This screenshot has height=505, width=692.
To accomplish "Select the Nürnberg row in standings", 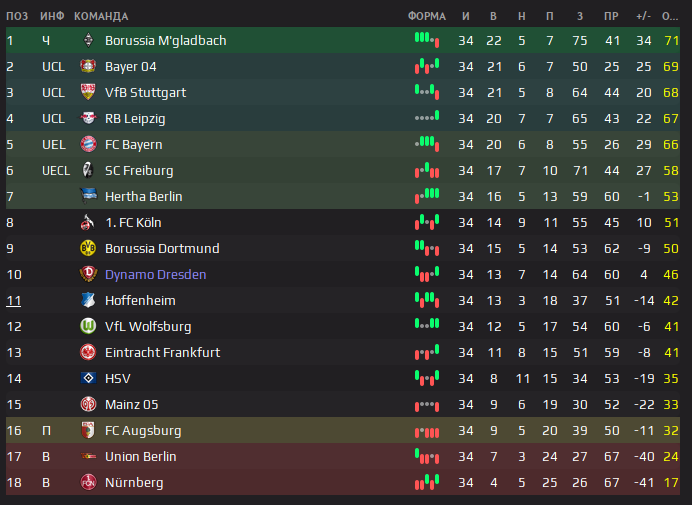I will click(343, 482).
